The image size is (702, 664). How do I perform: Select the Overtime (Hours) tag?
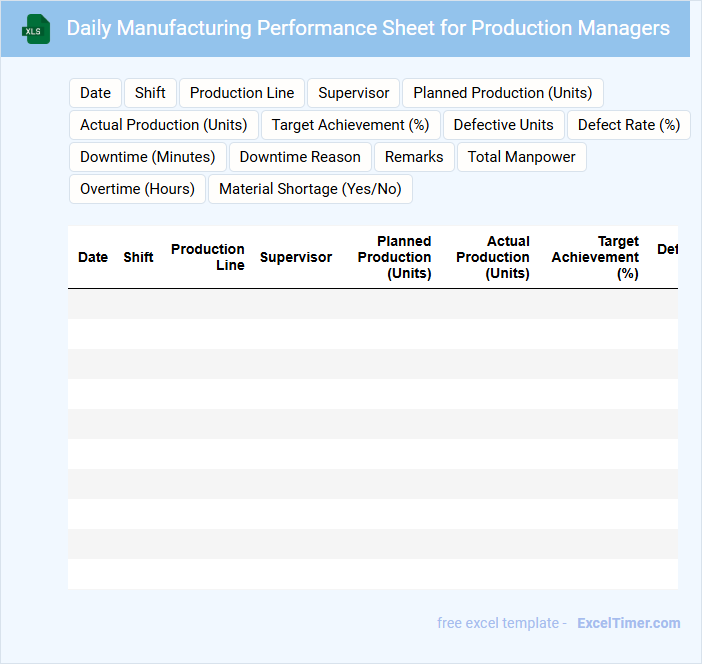137,189
